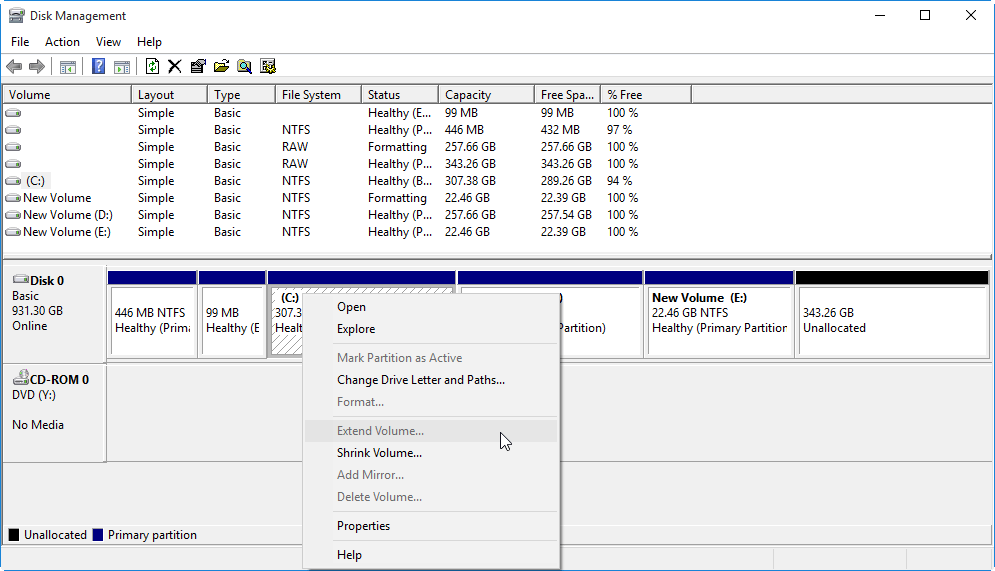Select the 343.26 GB Unallocated block
The width and height of the screenshot is (995, 571).
892,320
